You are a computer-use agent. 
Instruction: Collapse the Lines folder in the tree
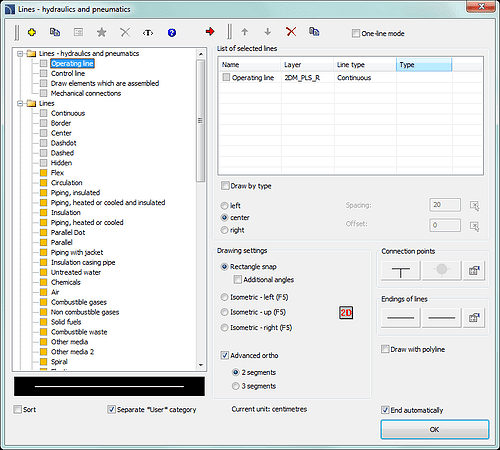pos(20,103)
